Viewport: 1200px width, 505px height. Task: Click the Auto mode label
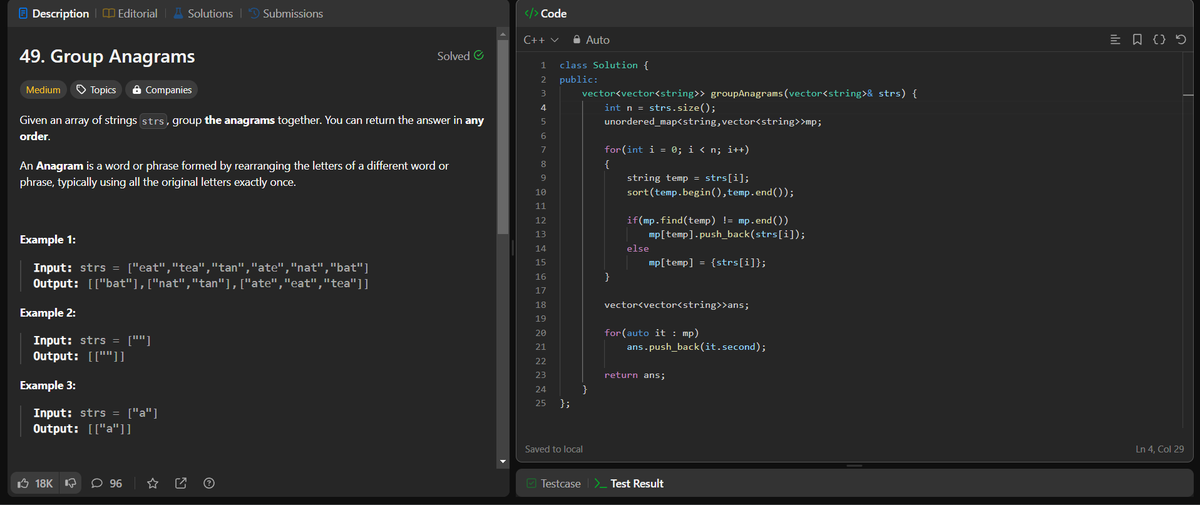pyautogui.click(x=598, y=40)
